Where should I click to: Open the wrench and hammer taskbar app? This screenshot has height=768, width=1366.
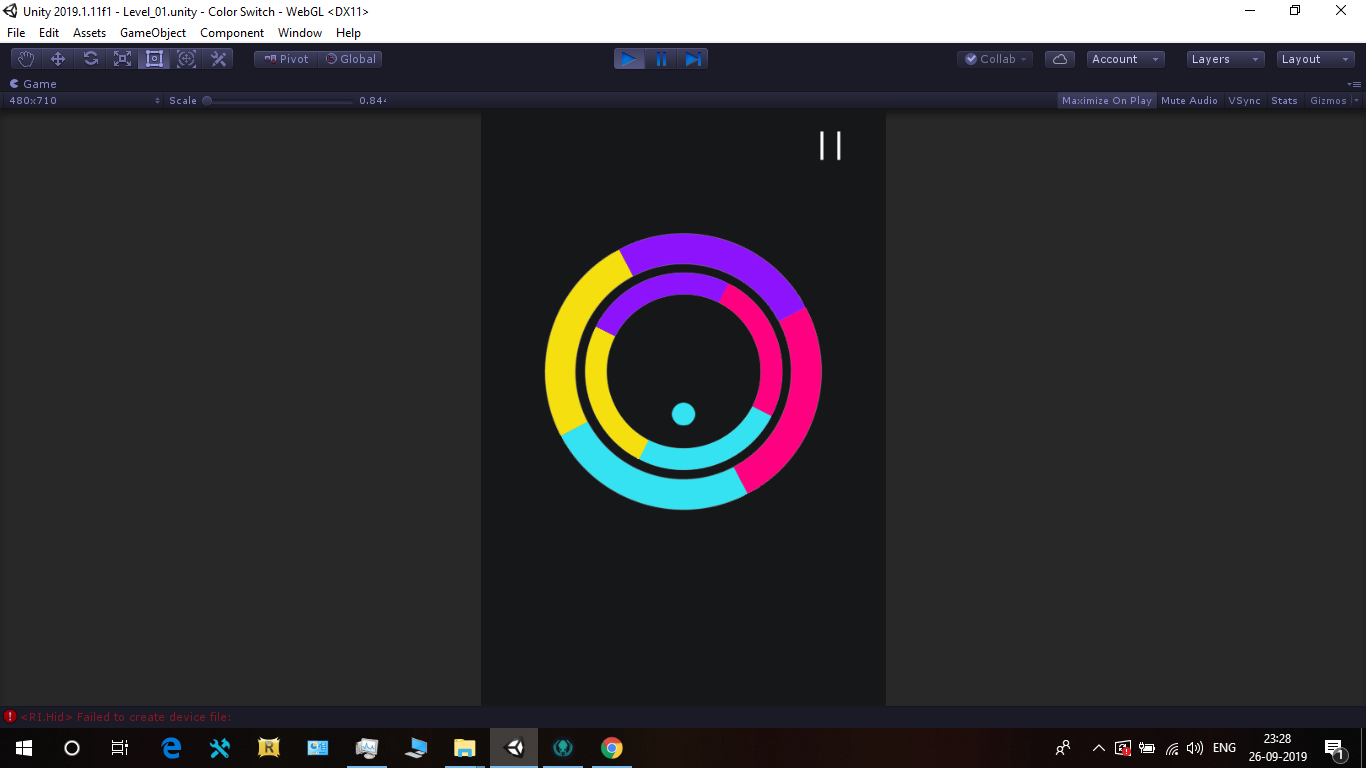[220, 748]
